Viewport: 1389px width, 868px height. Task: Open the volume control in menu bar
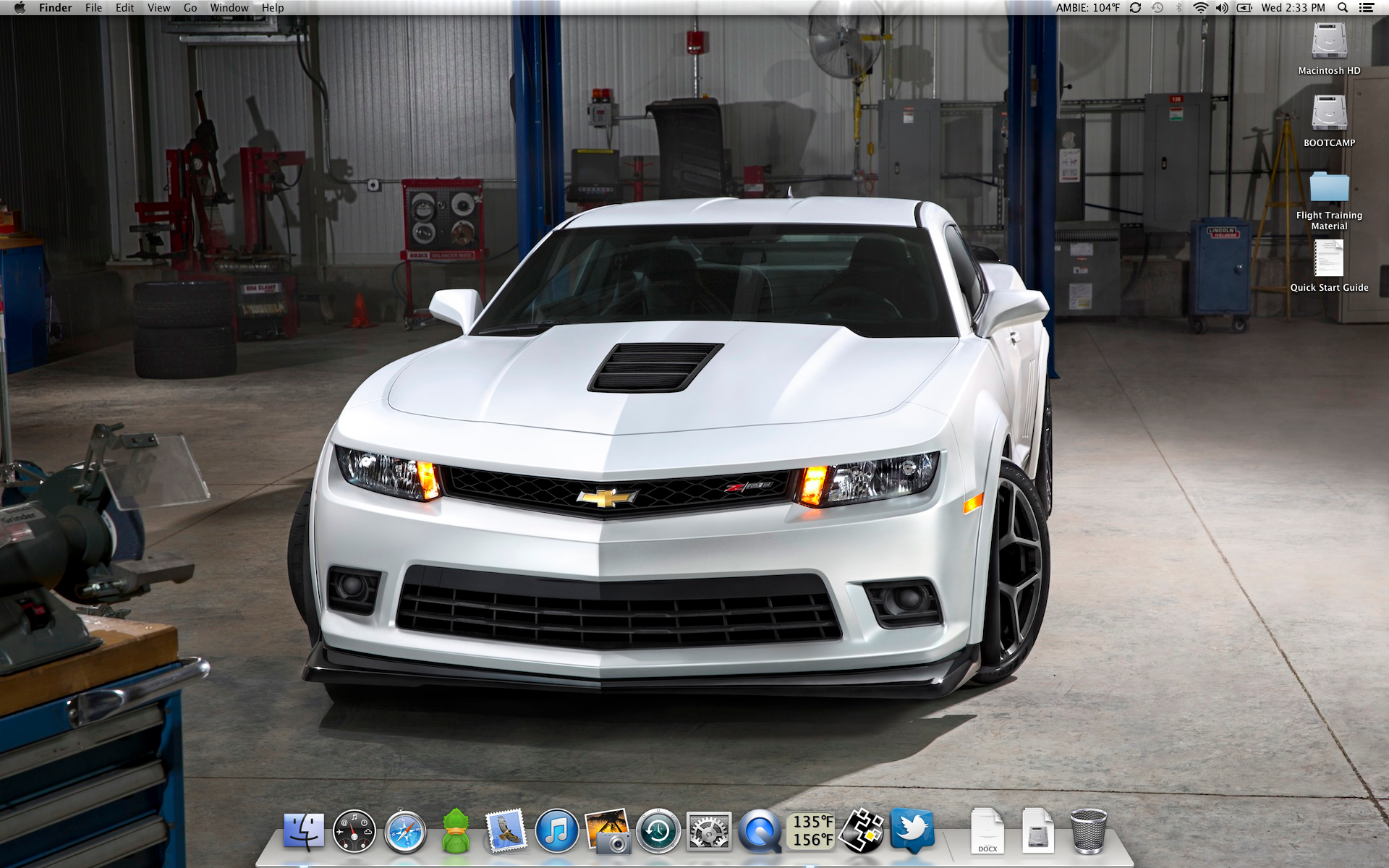coord(1222,8)
